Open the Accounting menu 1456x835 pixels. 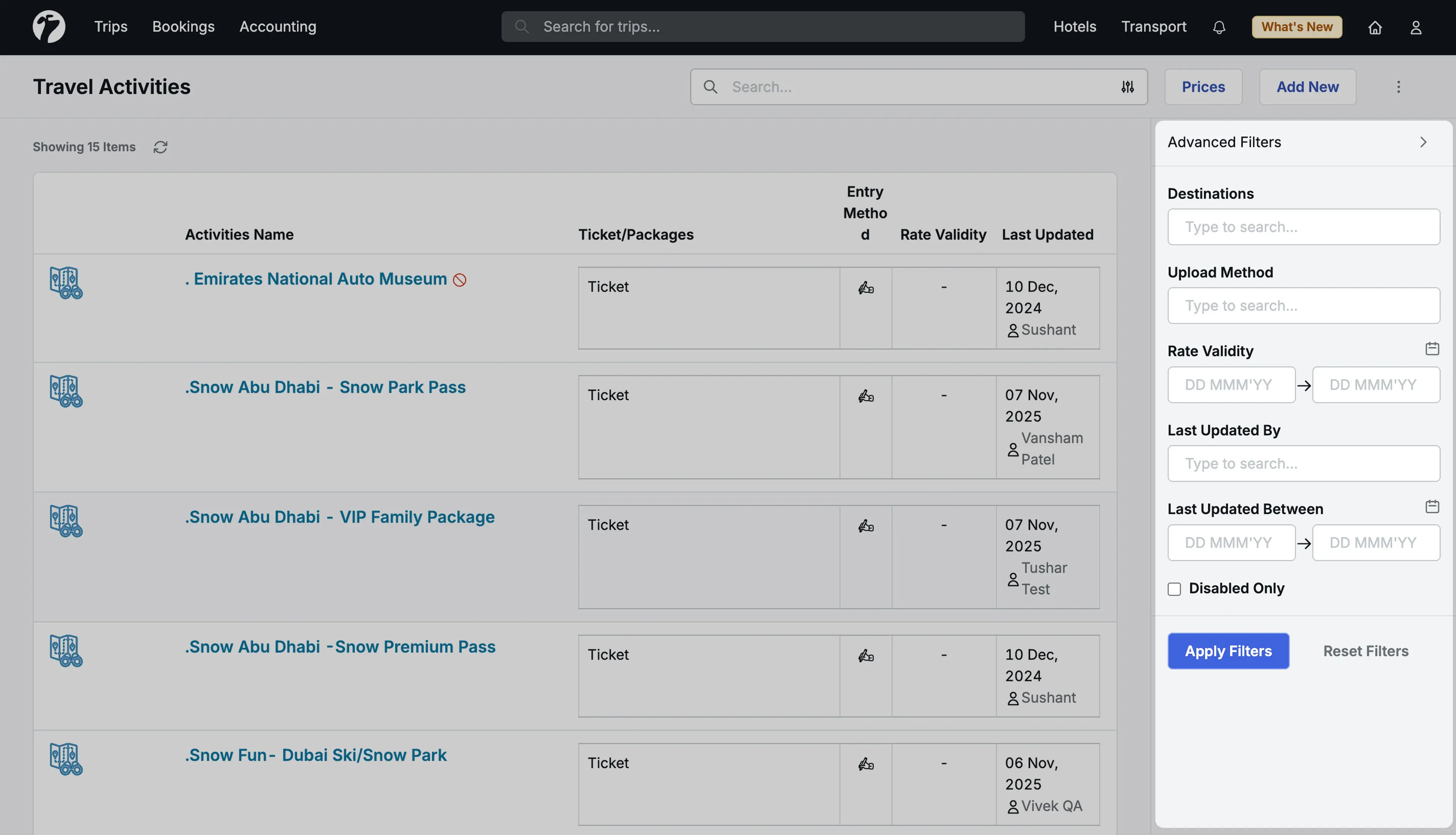tap(278, 27)
